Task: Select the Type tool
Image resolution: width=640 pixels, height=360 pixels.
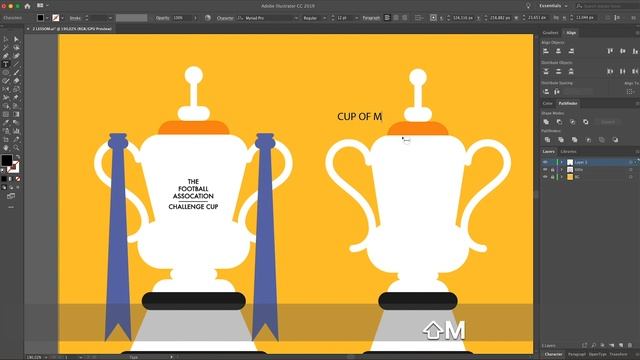Action: pyautogui.click(x=6, y=64)
